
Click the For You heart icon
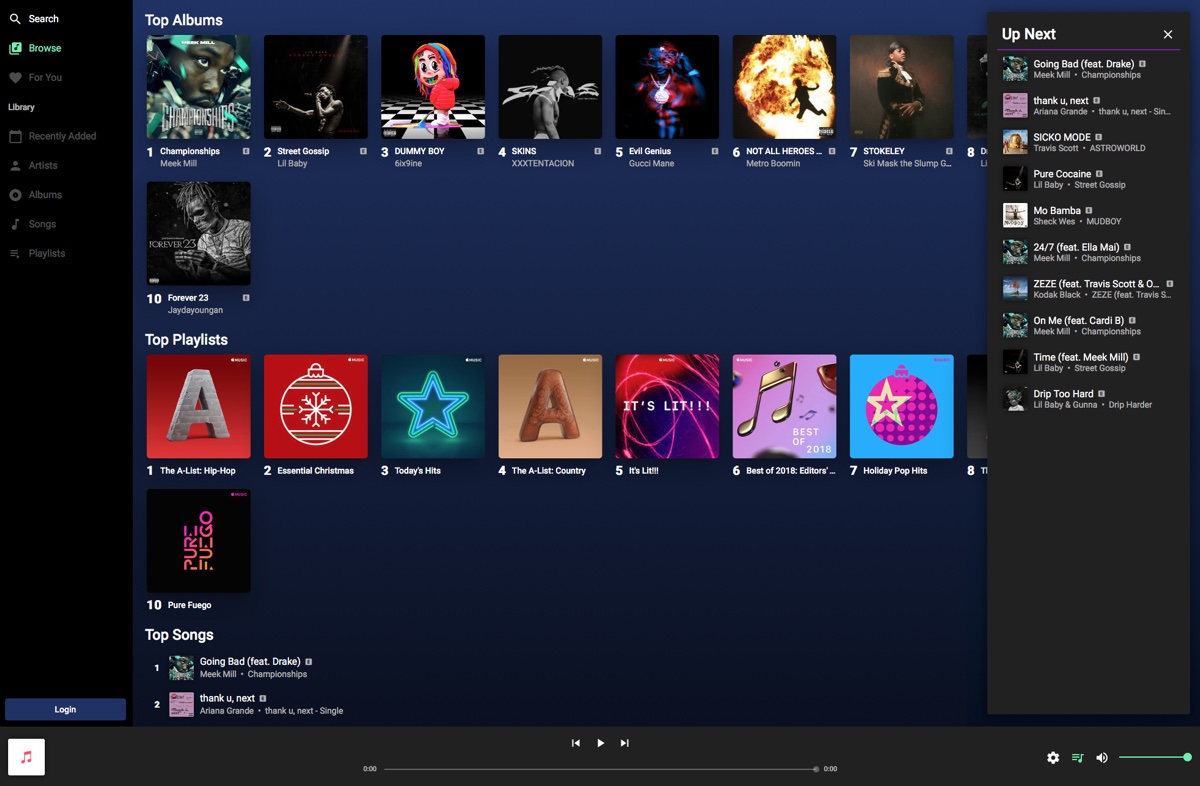click(15, 77)
